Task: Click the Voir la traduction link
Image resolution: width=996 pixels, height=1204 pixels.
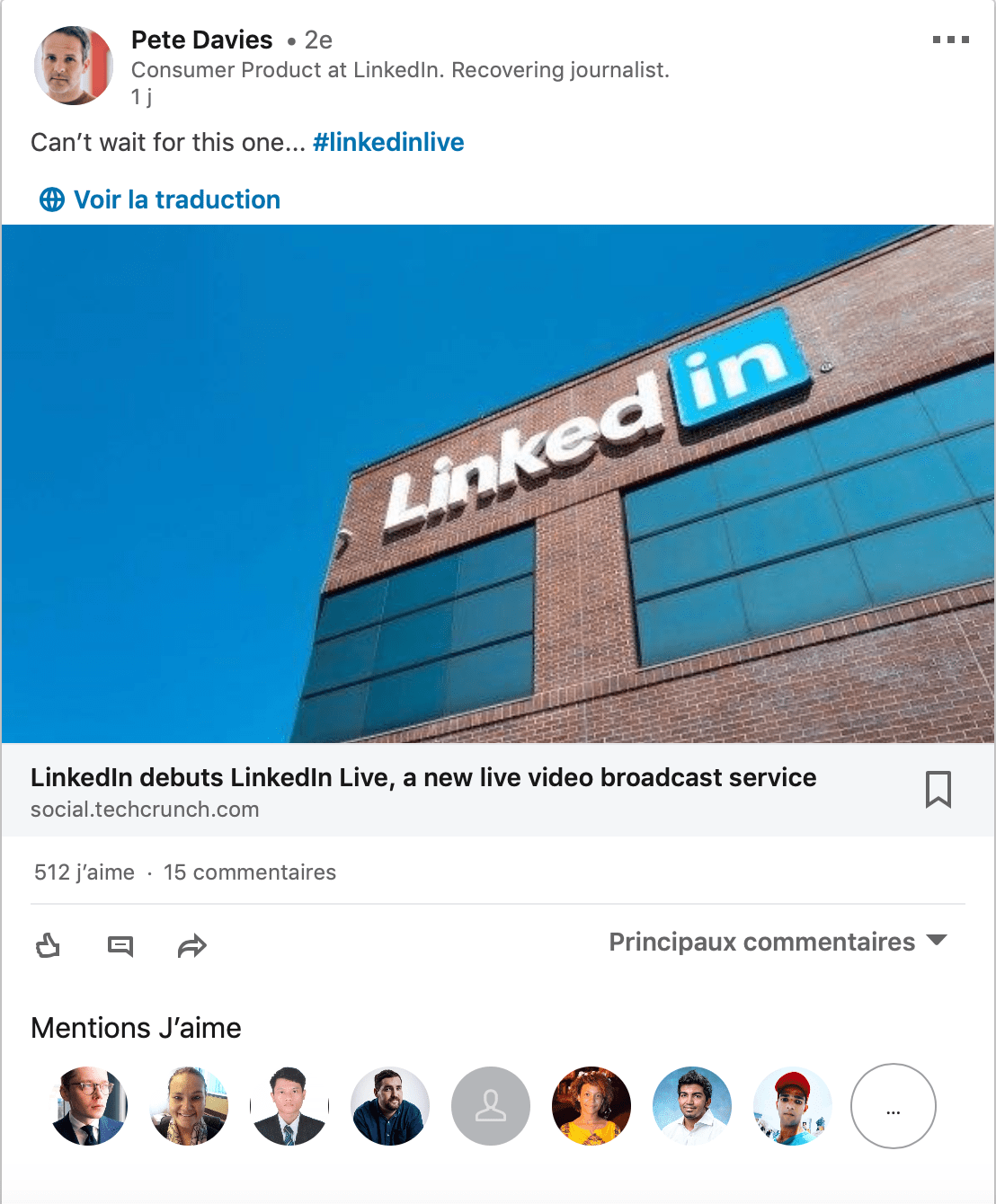Action: click(177, 199)
